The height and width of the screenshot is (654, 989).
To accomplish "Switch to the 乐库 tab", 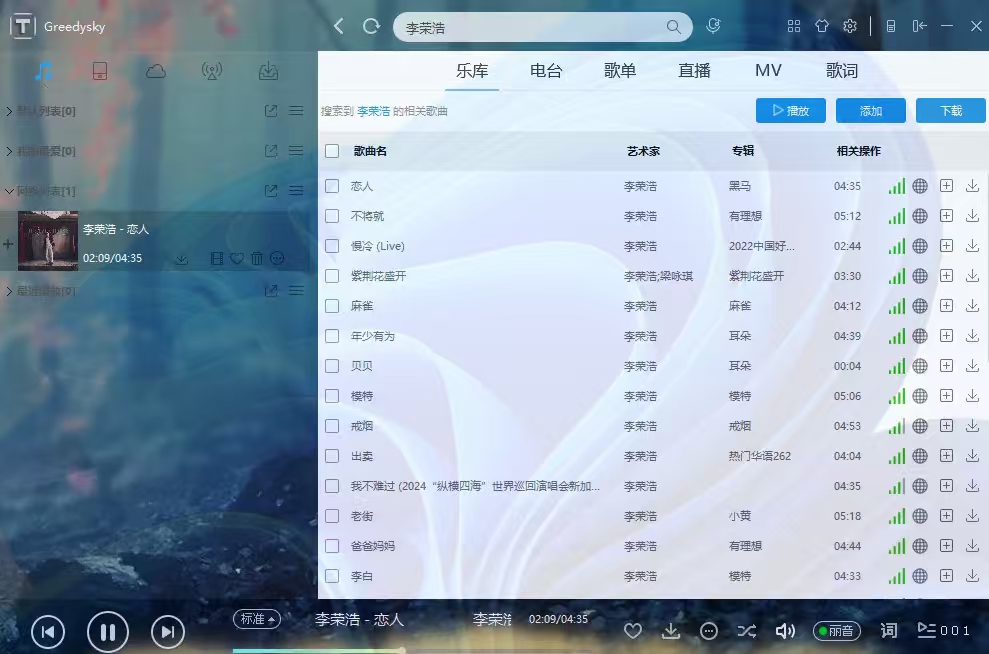I will 472,71.
